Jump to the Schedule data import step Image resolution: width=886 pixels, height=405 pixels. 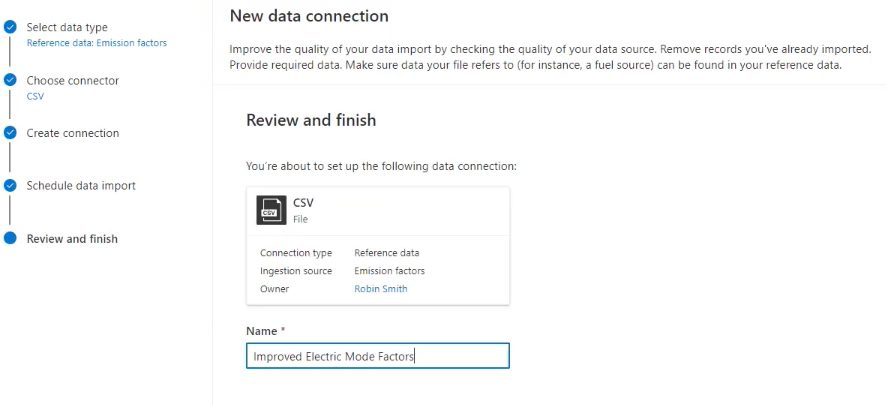click(80, 185)
